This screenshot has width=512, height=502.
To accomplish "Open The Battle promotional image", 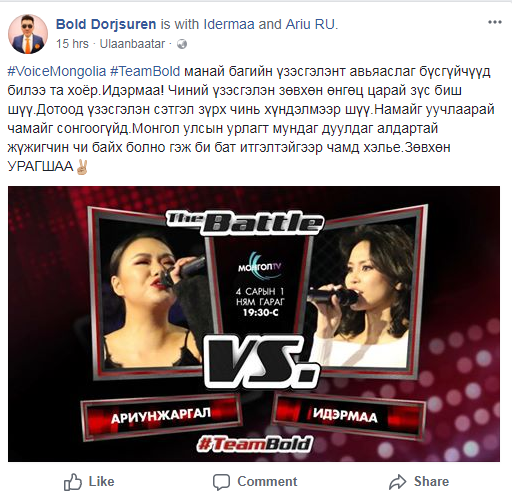I will pyautogui.click(x=254, y=324).
